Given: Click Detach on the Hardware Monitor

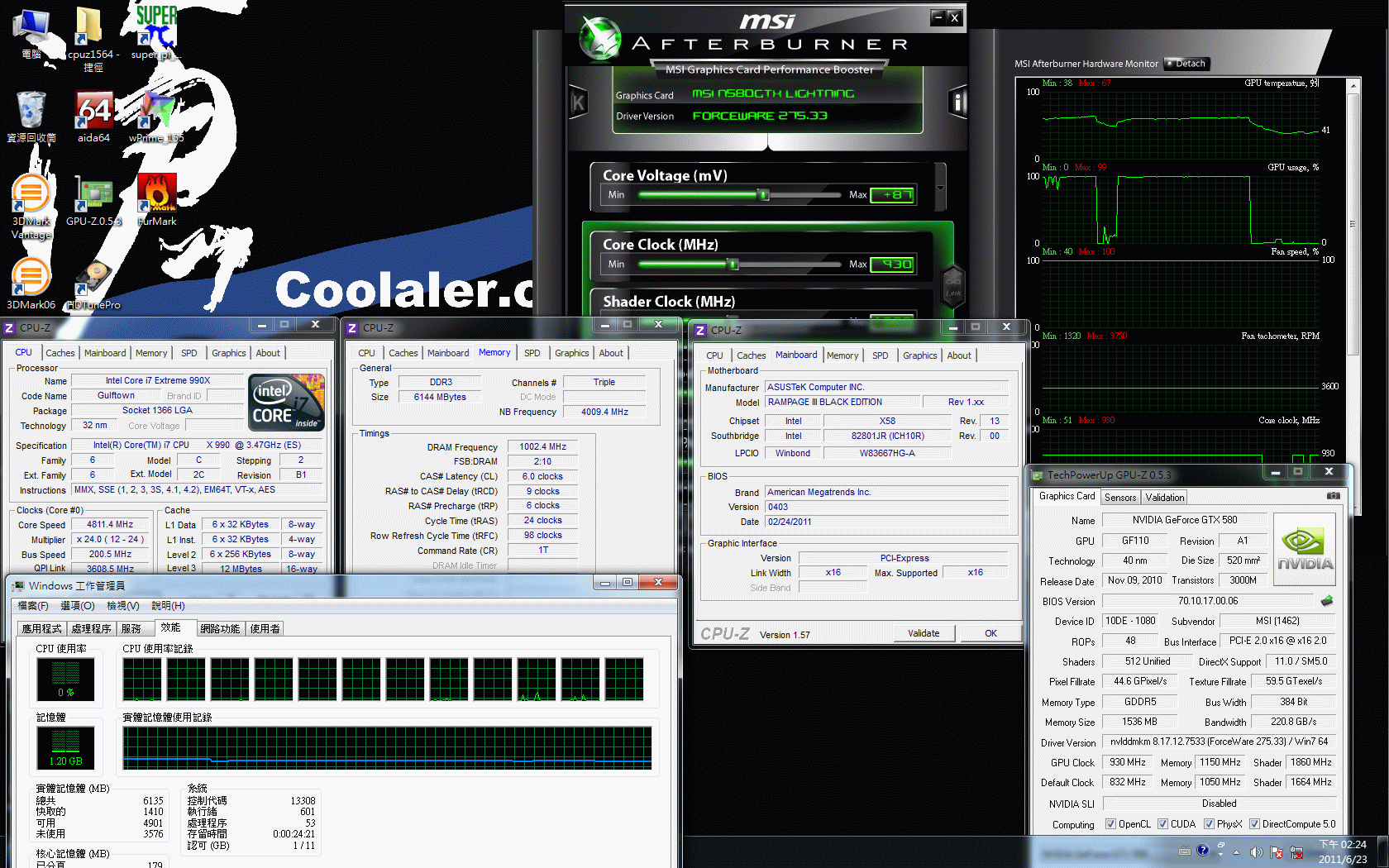Looking at the screenshot, I should pos(1186,64).
